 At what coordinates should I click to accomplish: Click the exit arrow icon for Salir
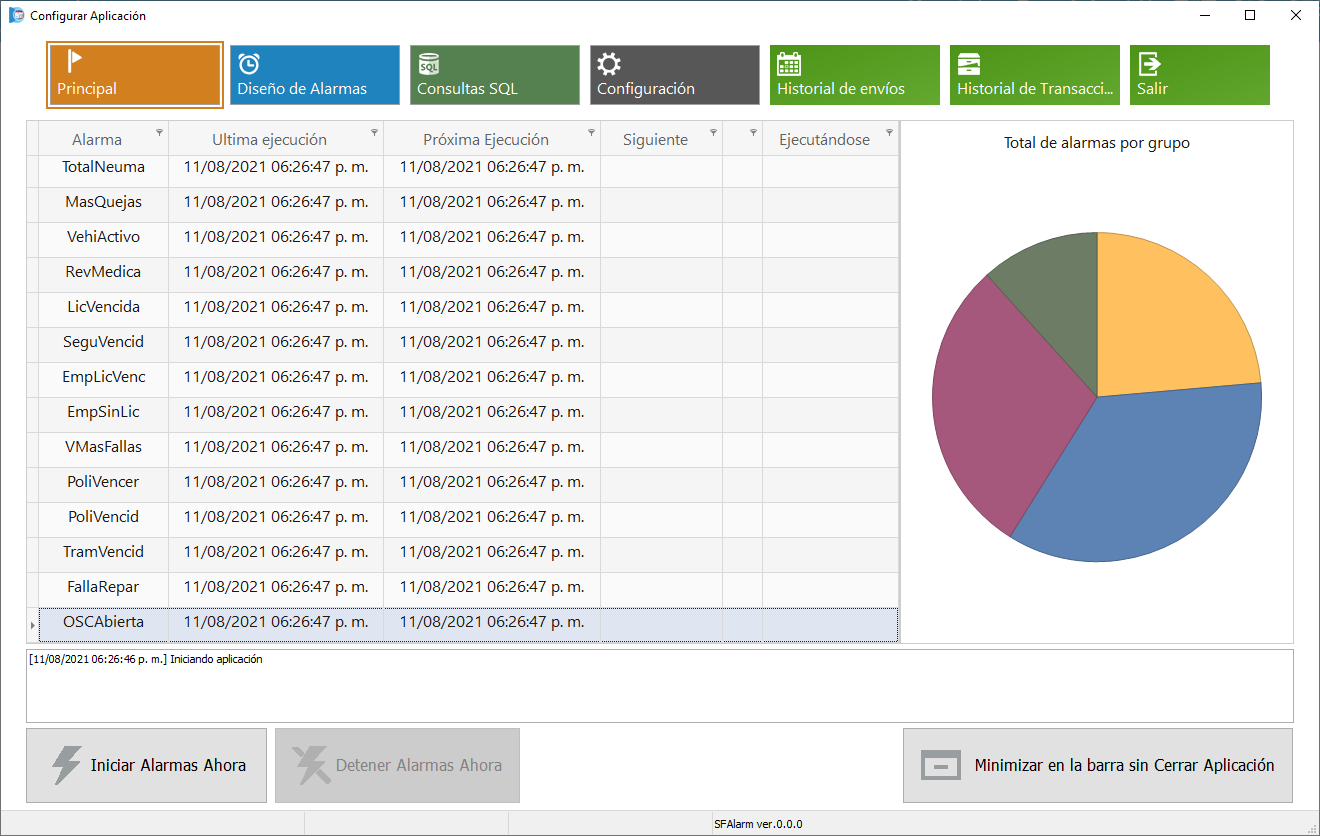coord(1149,64)
